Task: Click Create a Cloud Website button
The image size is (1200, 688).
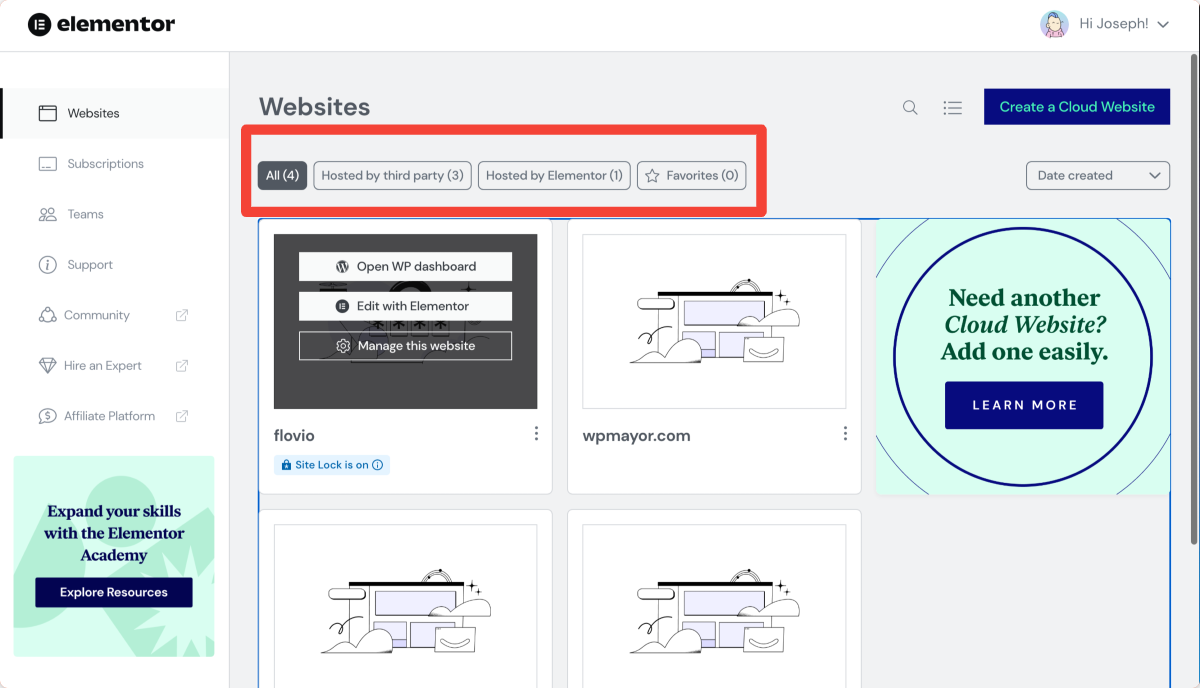Action: (1077, 107)
